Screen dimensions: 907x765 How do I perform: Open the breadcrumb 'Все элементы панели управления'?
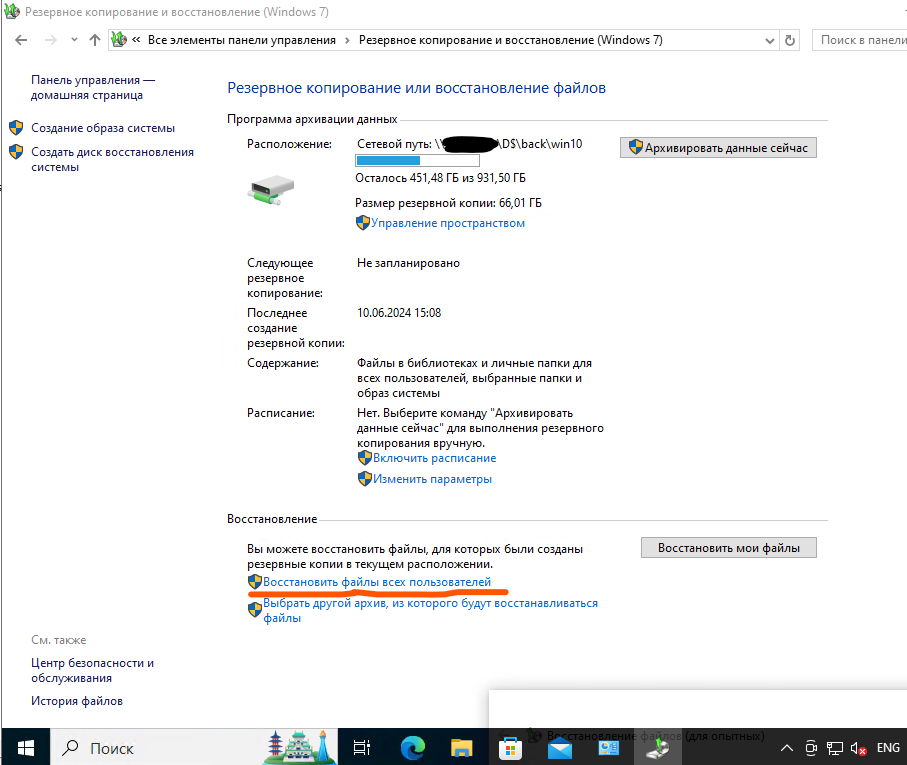pyautogui.click(x=242, y=40)
